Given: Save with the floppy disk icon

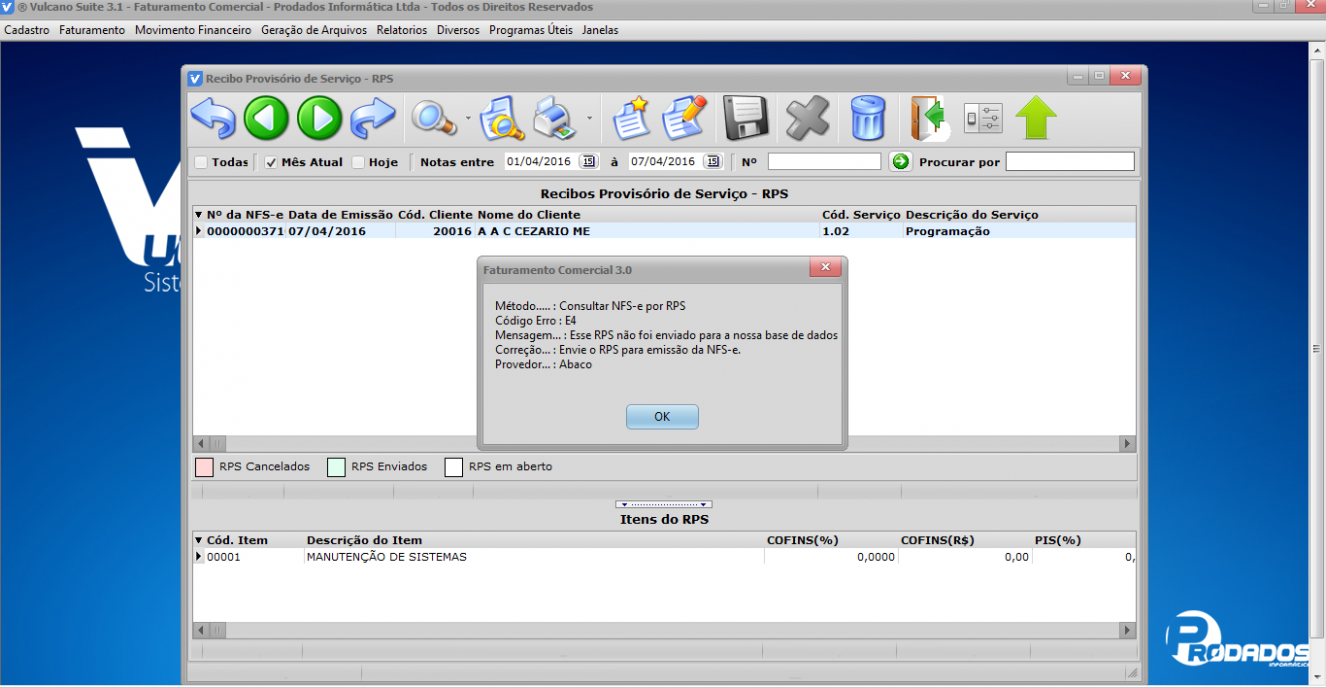Looking at the screenshot, I should click(745, 119).
